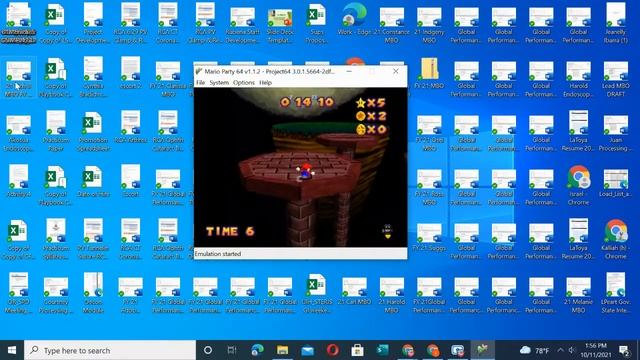Click the 'Emulation started' status bar text

coord(218,254)
